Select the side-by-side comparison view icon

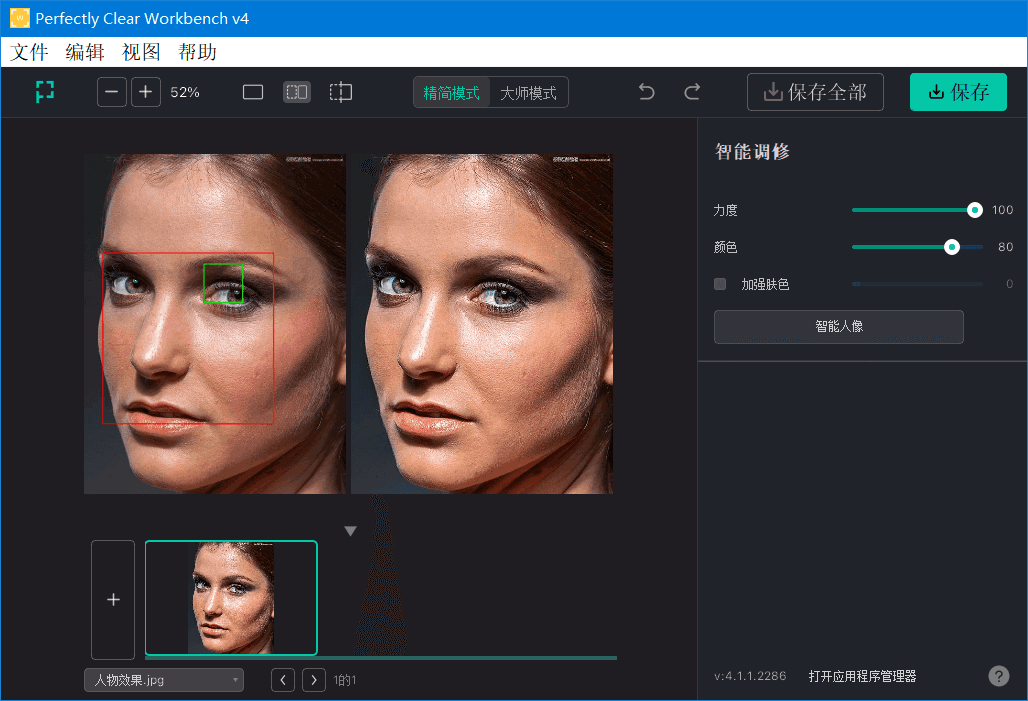(x=296, y=91)
